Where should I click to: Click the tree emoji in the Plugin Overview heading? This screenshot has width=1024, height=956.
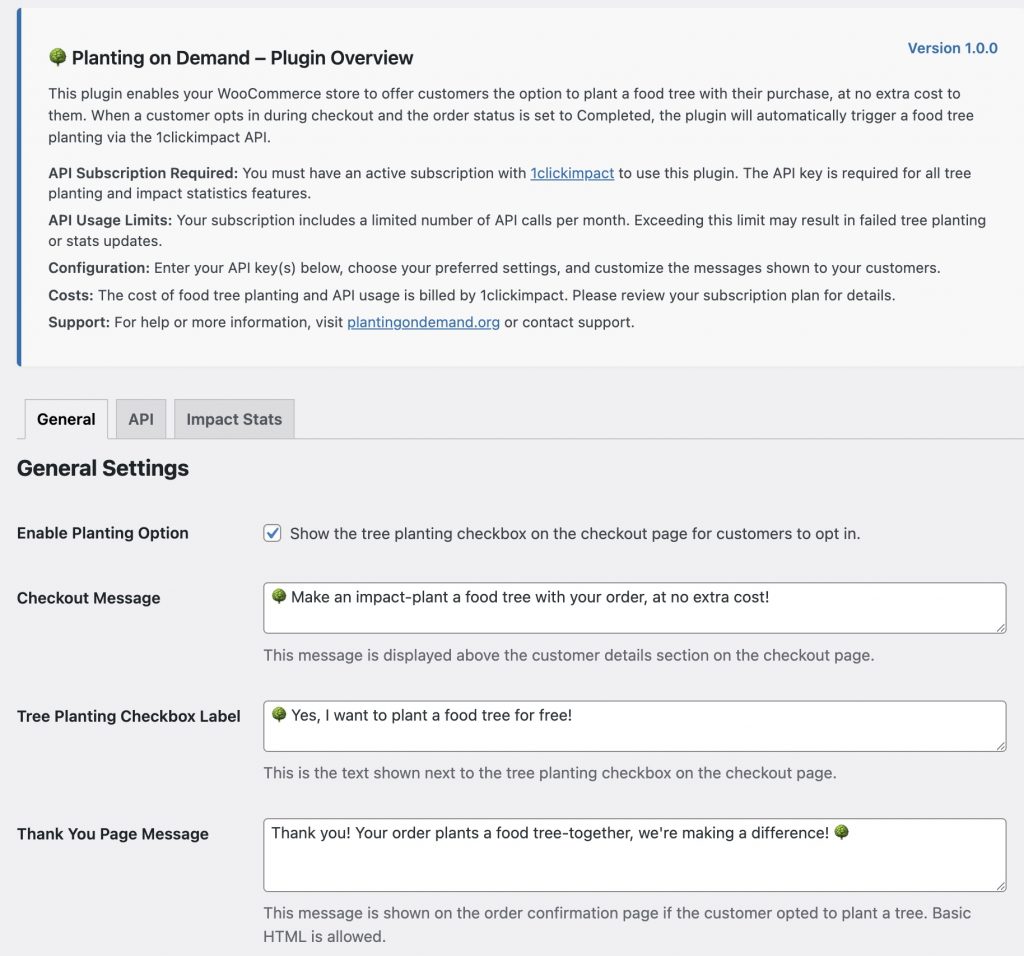pos(57,57)
